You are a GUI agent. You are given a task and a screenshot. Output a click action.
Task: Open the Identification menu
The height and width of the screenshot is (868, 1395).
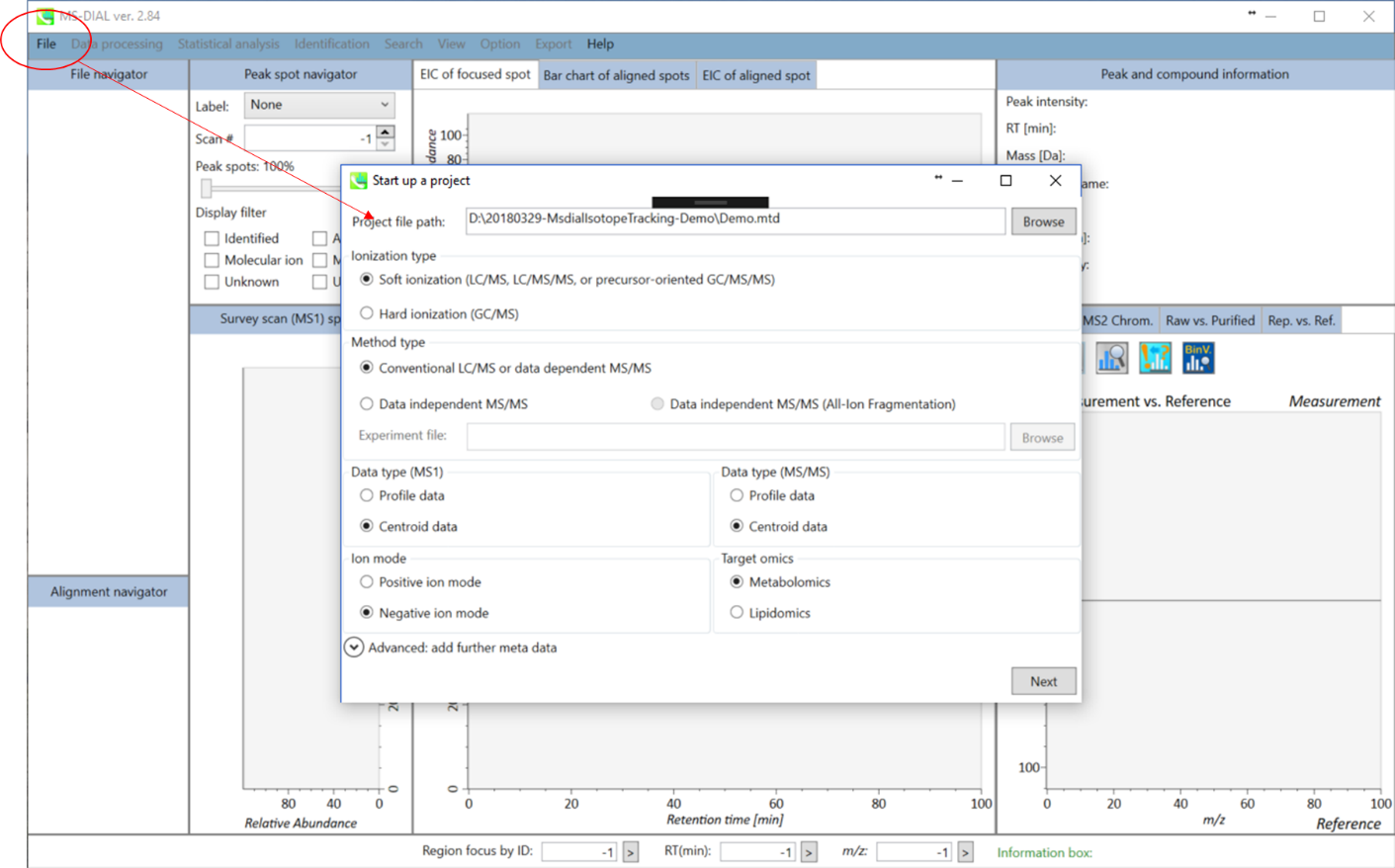click(331, 43)
